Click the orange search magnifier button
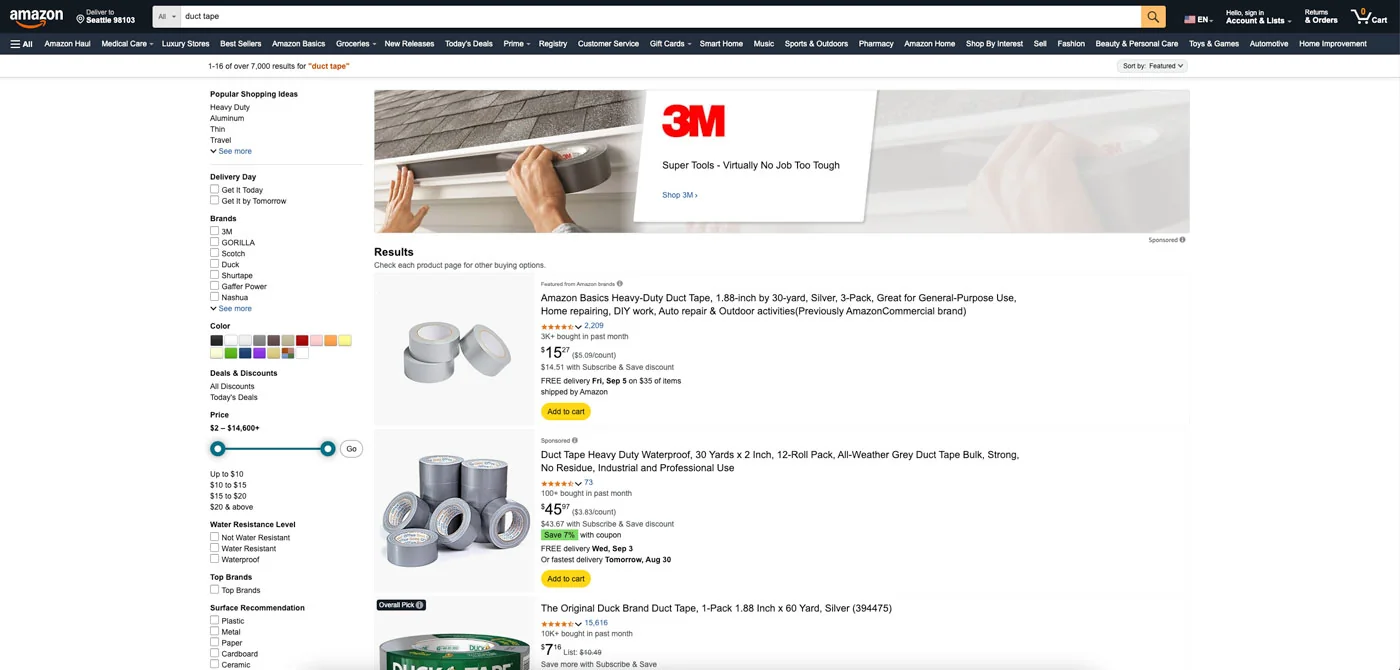 [x=1153, y=17]
